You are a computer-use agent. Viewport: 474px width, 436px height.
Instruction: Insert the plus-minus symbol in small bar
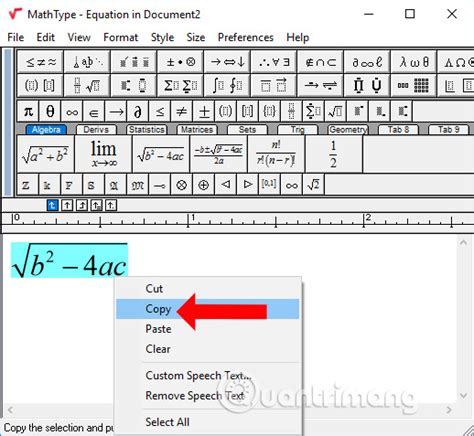[x=204, y=111]
